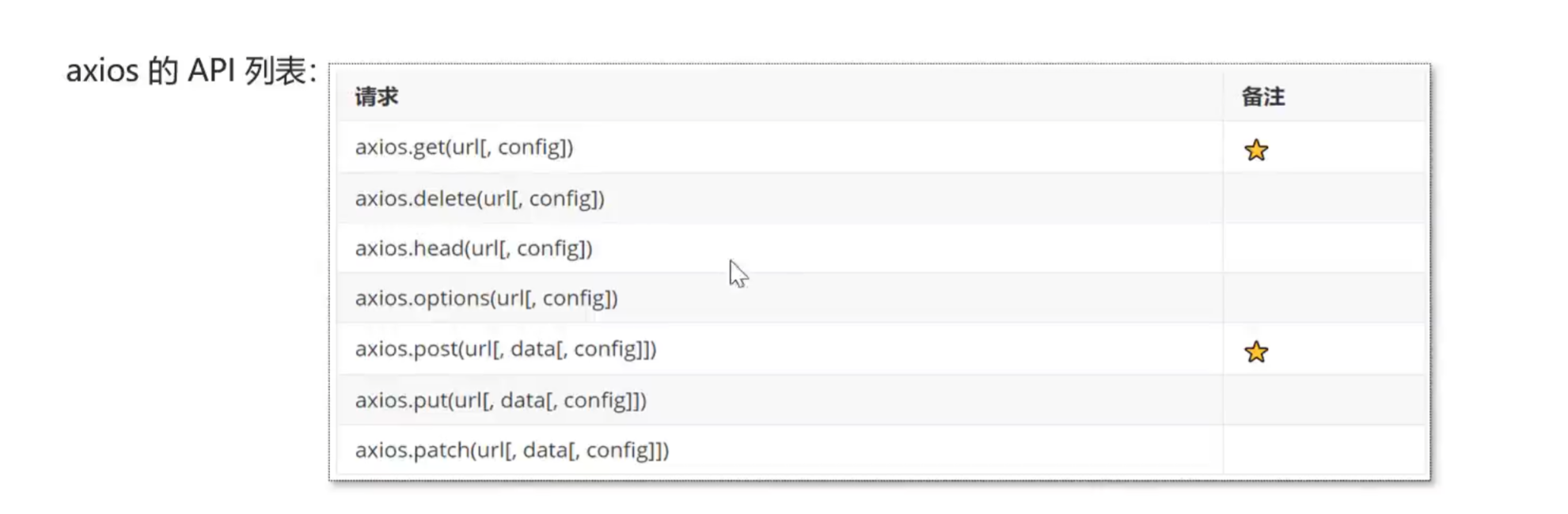
Task: Pick the axios.options(url[, config]) row text
Action: [486, 298]
